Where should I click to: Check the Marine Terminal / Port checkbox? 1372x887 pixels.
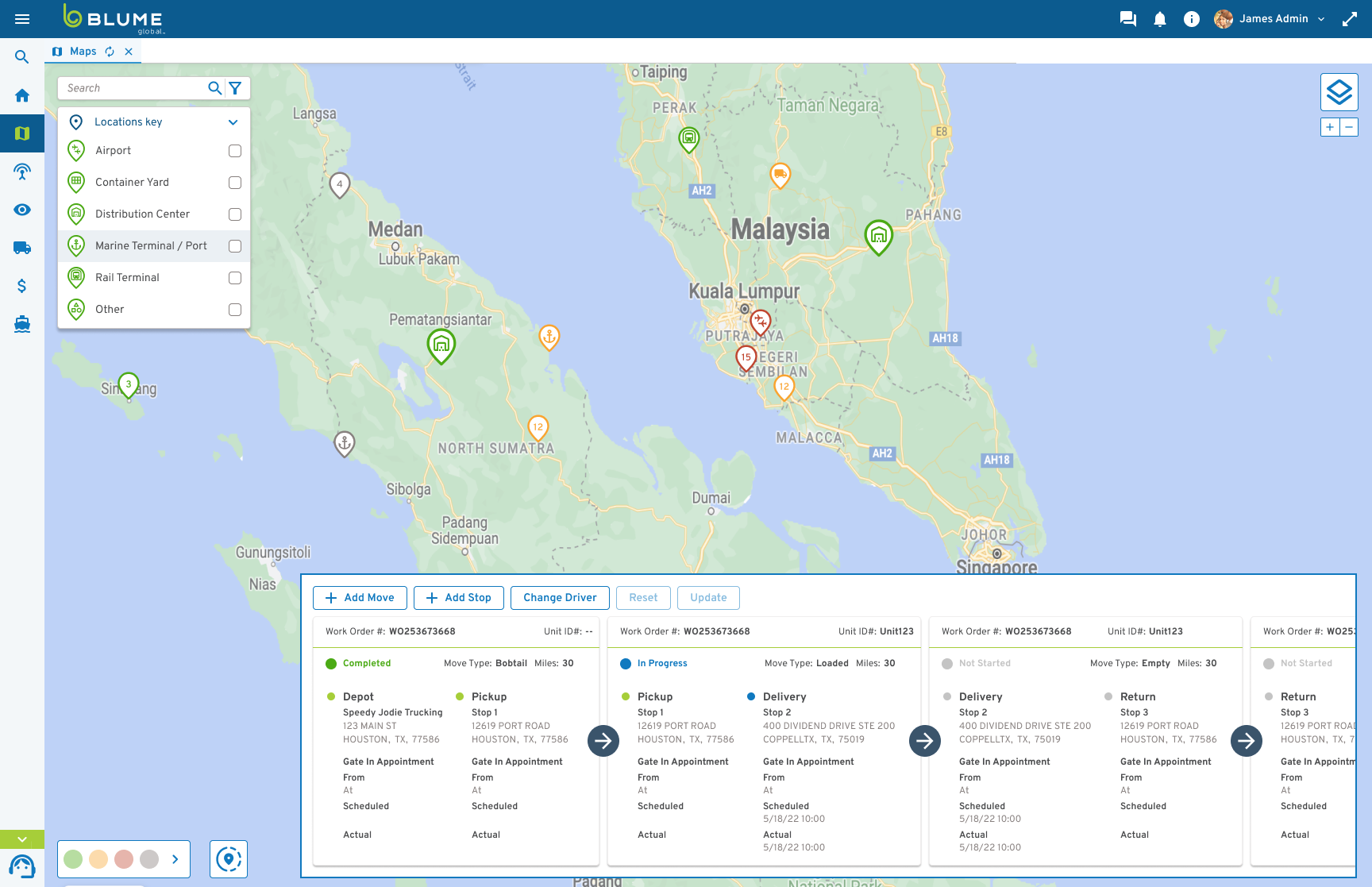click(235, 246)
